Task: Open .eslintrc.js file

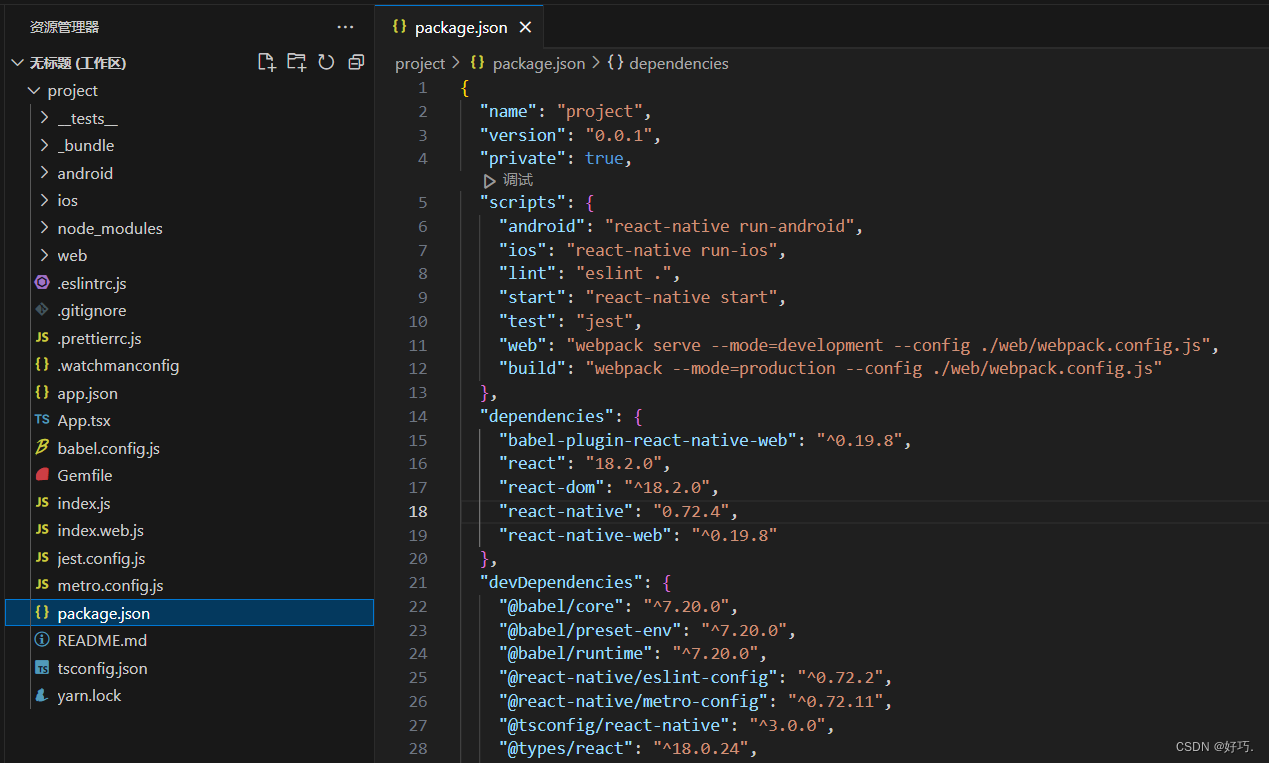Action: tap(92, 283)
